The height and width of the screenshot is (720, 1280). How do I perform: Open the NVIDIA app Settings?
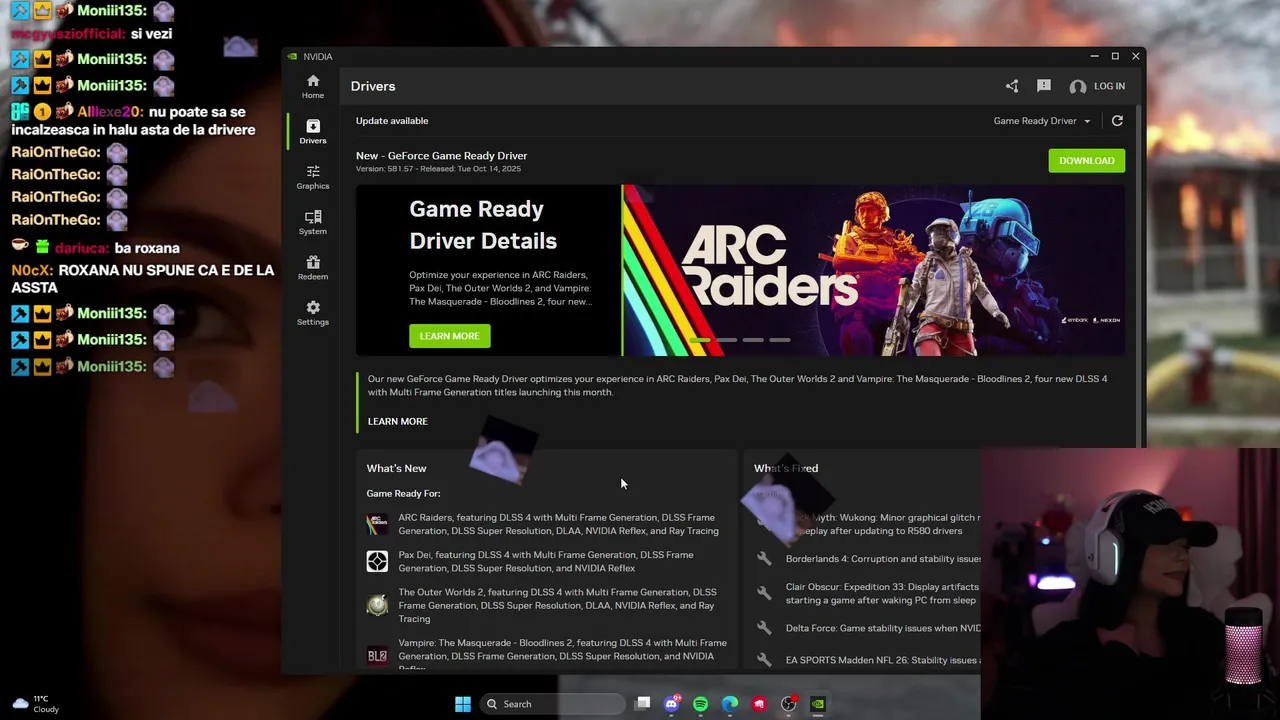313,313
